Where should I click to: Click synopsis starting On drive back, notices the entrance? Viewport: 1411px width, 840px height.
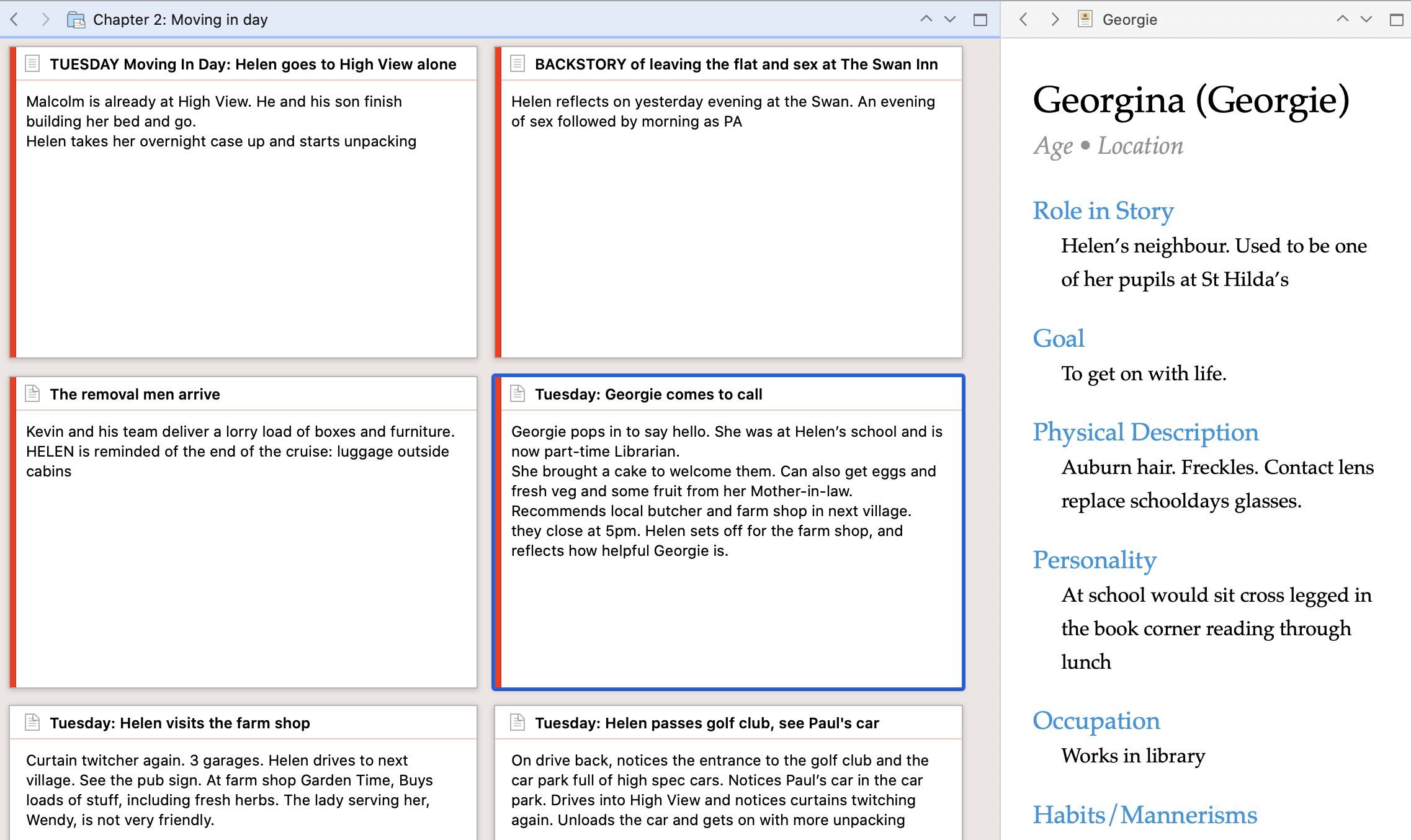(720, 790)
